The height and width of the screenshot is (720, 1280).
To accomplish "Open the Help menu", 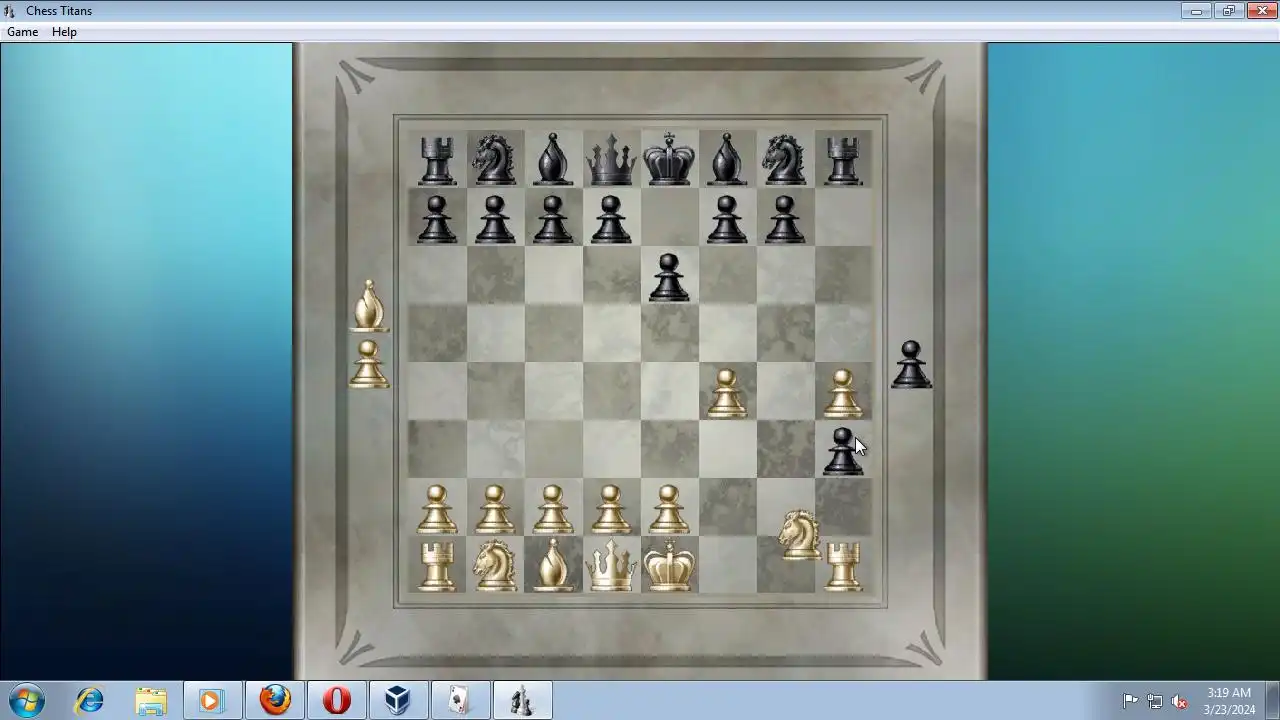I will coord(64,32).
